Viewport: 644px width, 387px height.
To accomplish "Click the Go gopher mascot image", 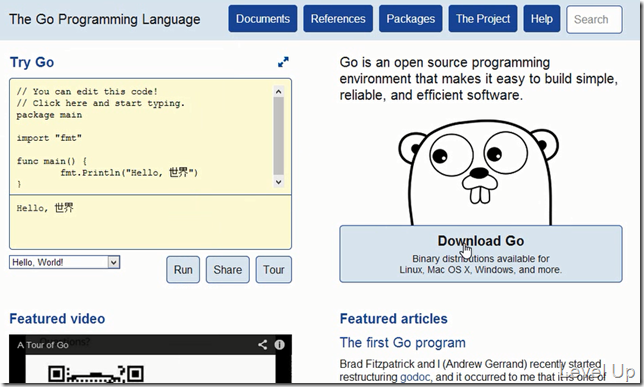I will point(478,173).
